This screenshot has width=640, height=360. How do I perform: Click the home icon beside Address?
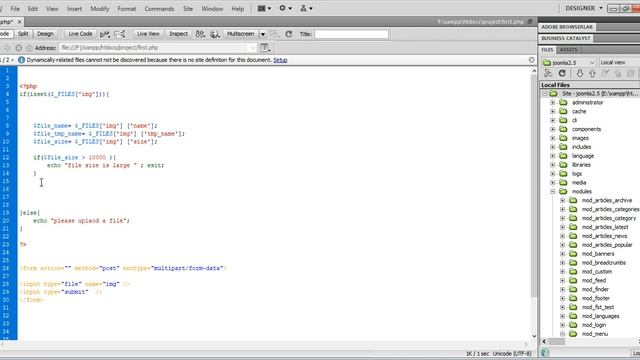click(29, 48)
